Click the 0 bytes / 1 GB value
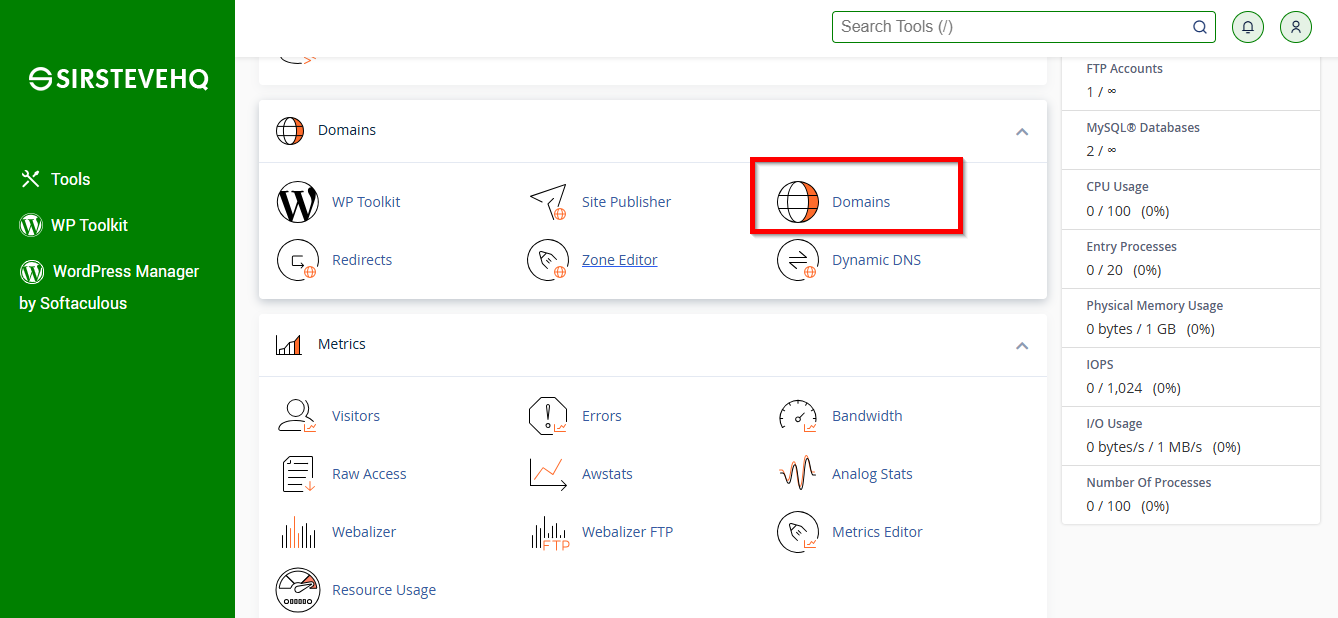The image size is (1338, 618). (1131, 329)
